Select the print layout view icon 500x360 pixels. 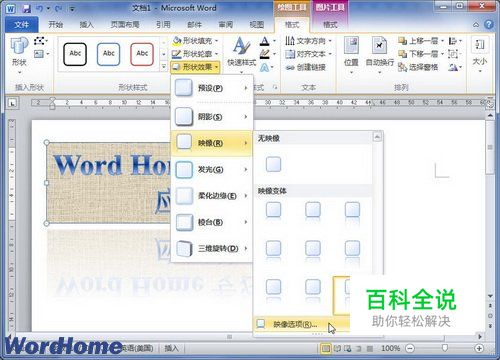point(325,349)
